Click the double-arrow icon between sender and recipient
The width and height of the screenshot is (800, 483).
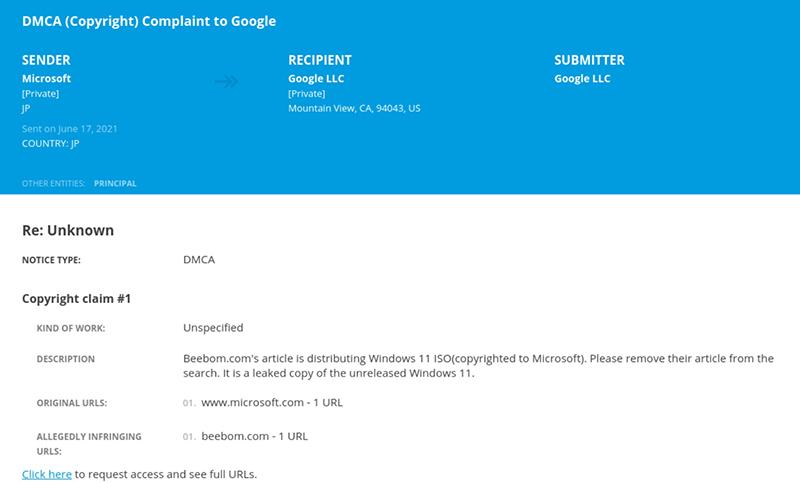[x=227, y=82]
